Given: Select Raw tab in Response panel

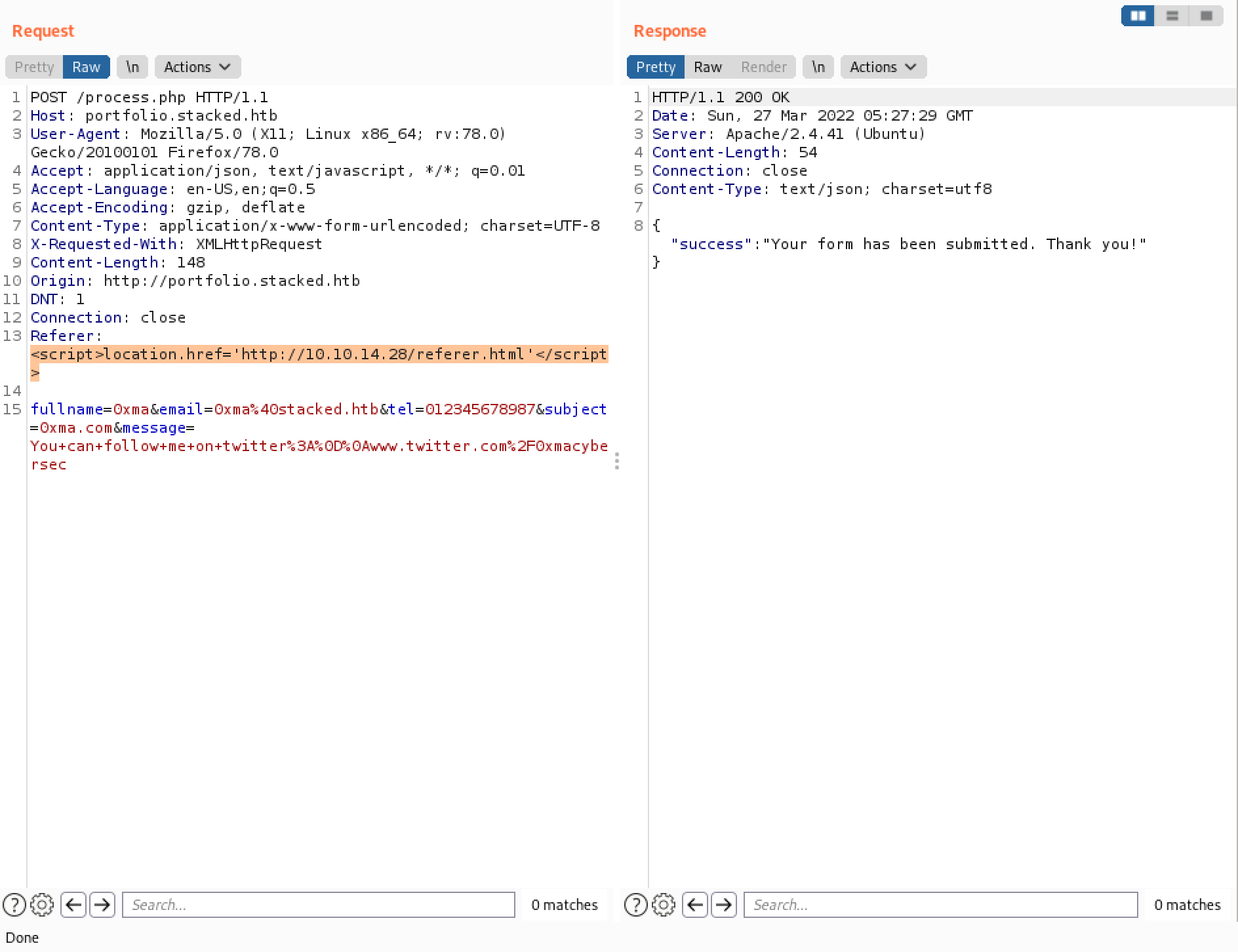Looking at the screenshot, I should tap(708, 67).
